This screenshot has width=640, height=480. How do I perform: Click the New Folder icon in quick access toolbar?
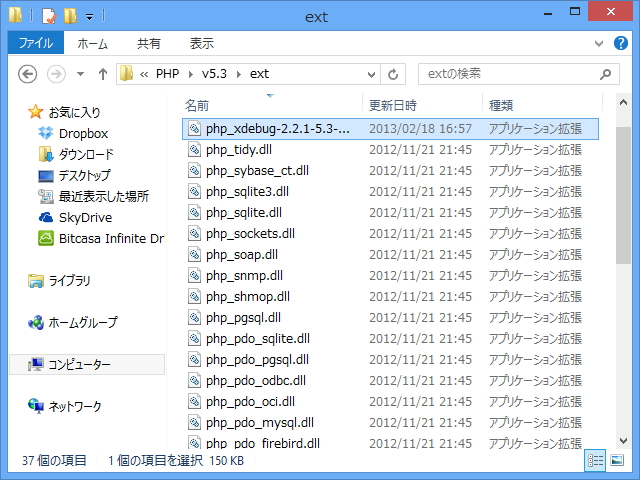70,16
